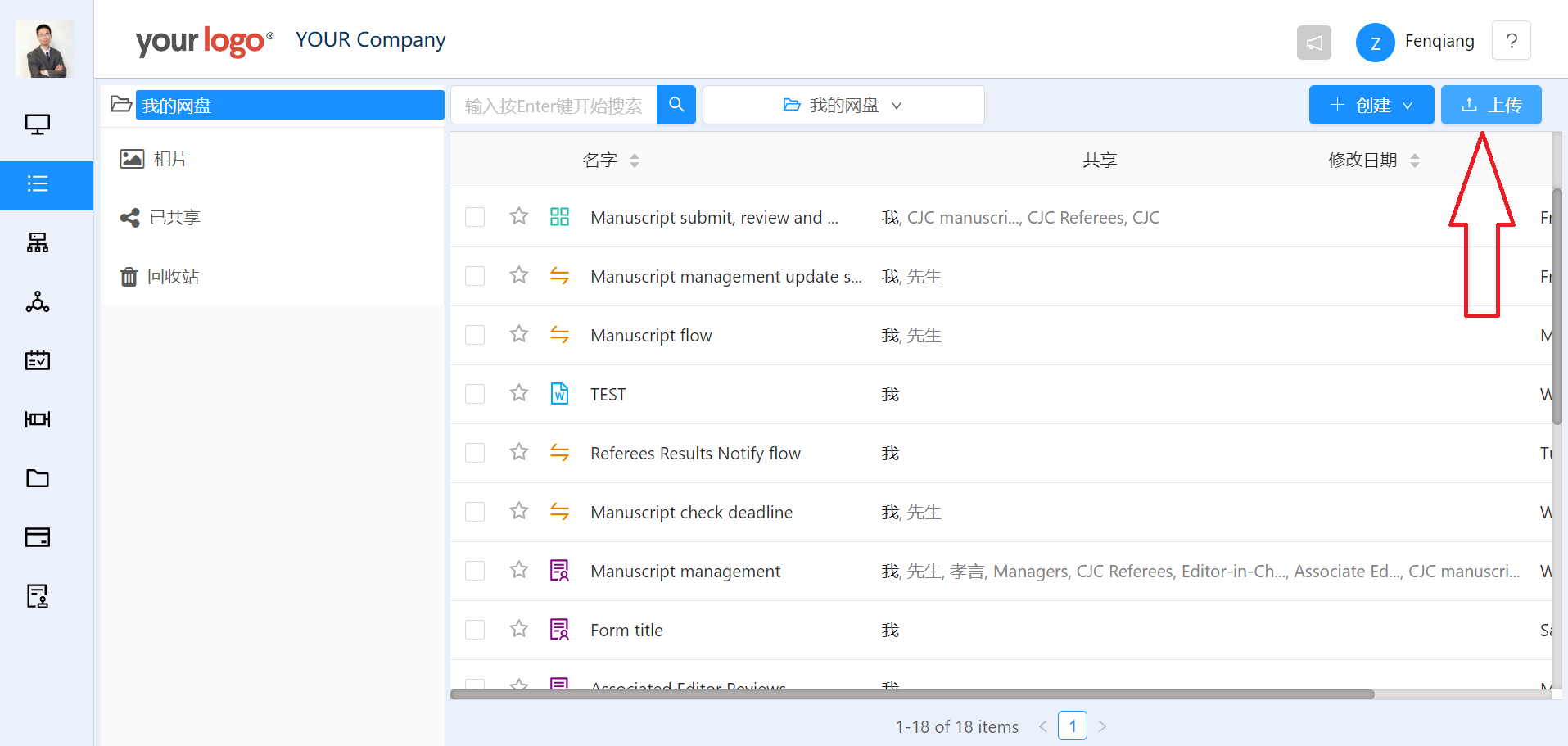Image resolution: width=1568 pixels, height=746 pixels.
Task: Click the 上传 upload button
Action: click(x=1490, y=105)
